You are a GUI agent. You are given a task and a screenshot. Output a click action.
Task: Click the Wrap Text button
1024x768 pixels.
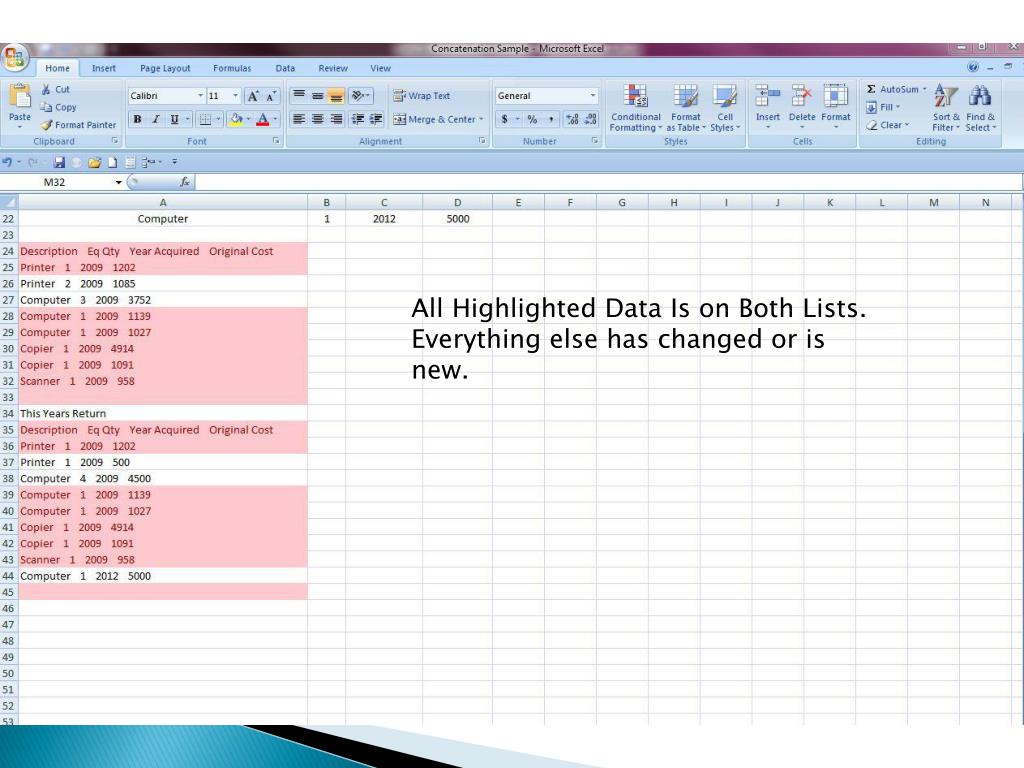(421, 96)
